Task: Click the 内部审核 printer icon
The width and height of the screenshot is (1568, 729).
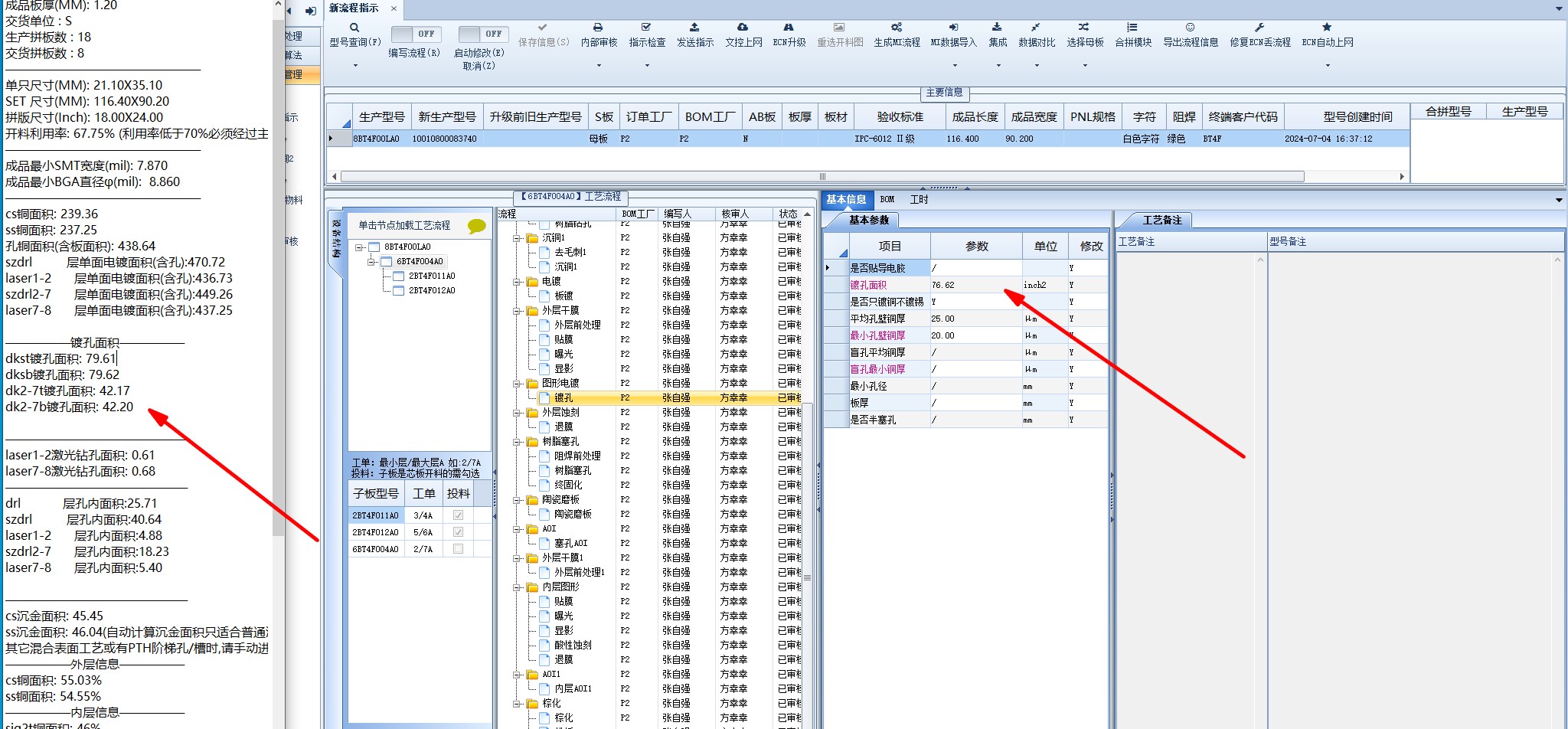Action: 598,27
